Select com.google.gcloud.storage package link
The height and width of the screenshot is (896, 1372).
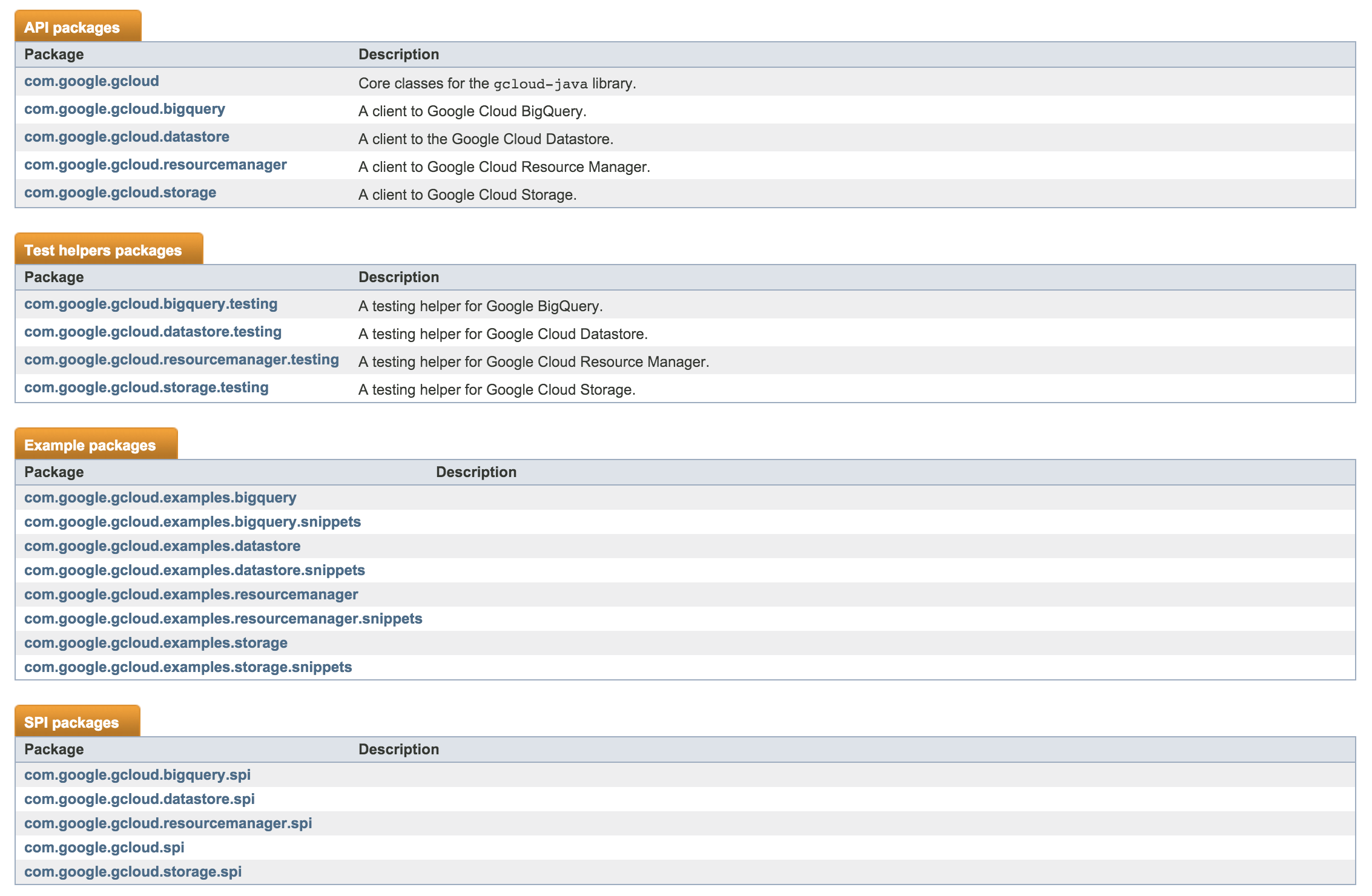point(120,193)
